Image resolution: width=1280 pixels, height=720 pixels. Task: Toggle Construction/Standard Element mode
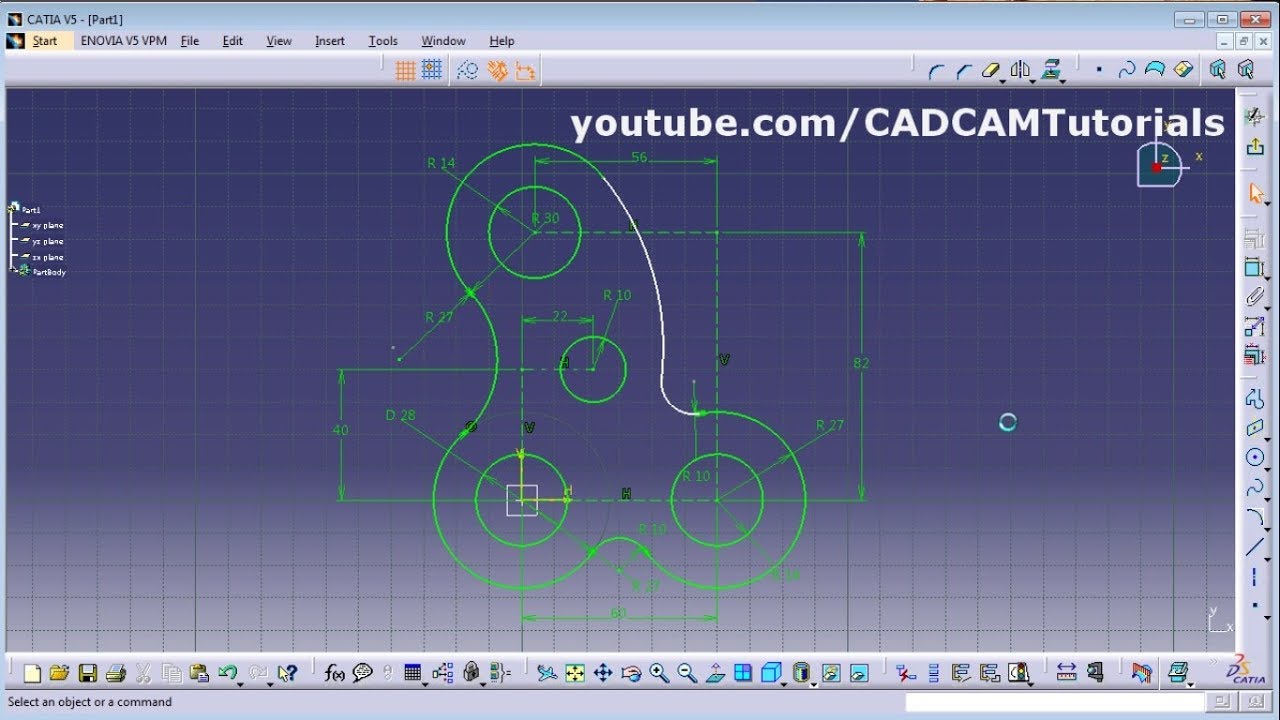coord(468,70)
